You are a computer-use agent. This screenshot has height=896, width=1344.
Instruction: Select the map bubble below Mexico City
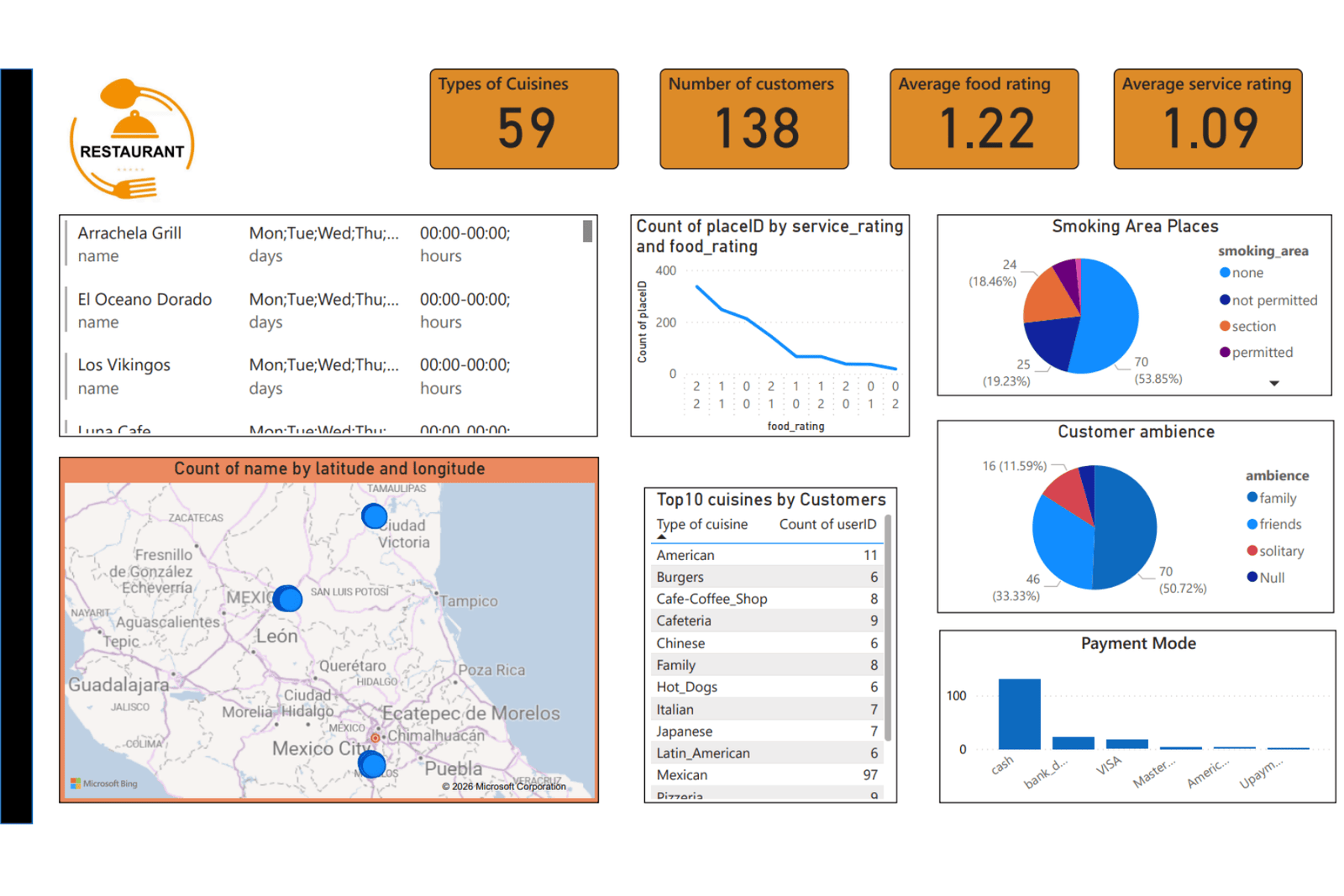pyautogui.click(x=371, y=764)
